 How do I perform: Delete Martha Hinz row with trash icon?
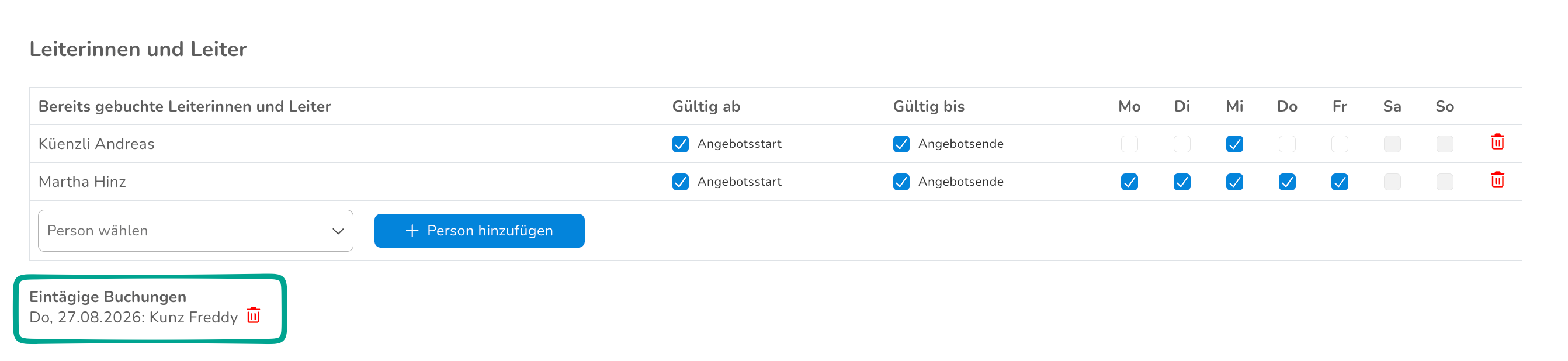[x=1497, y=180]
